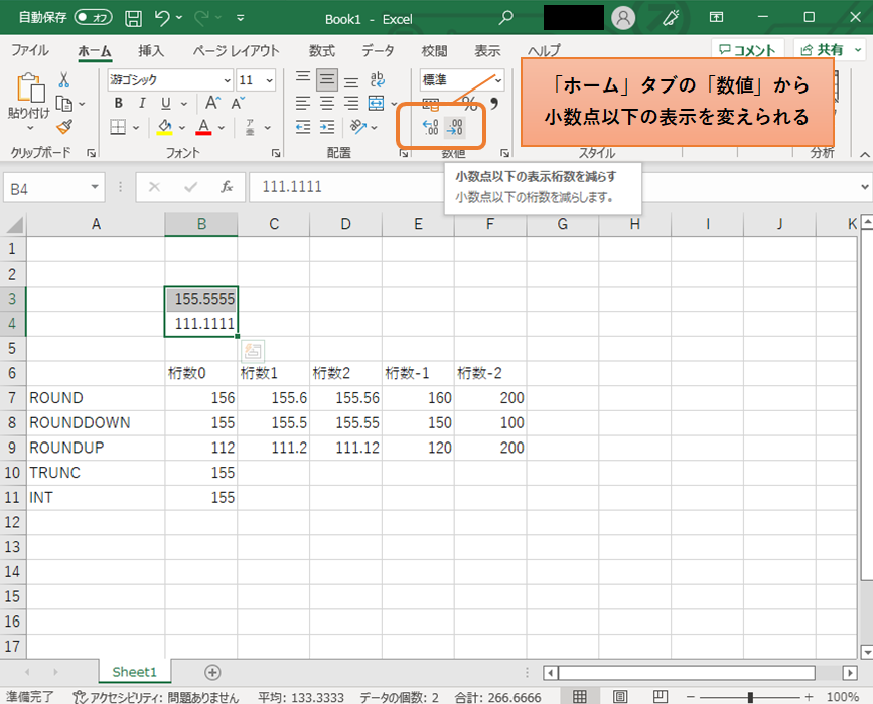
Task: Click the formula bar showing 111.1111
Action: click(553, 187)
